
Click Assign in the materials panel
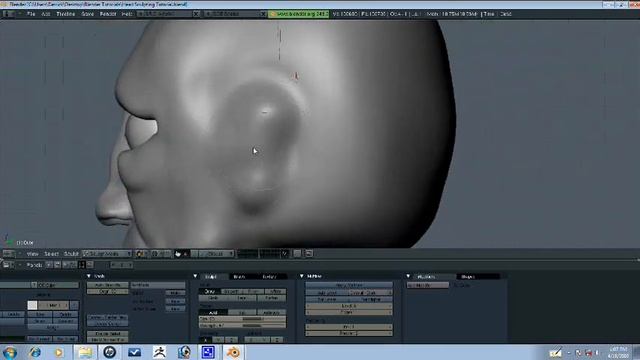click(52, 328)
